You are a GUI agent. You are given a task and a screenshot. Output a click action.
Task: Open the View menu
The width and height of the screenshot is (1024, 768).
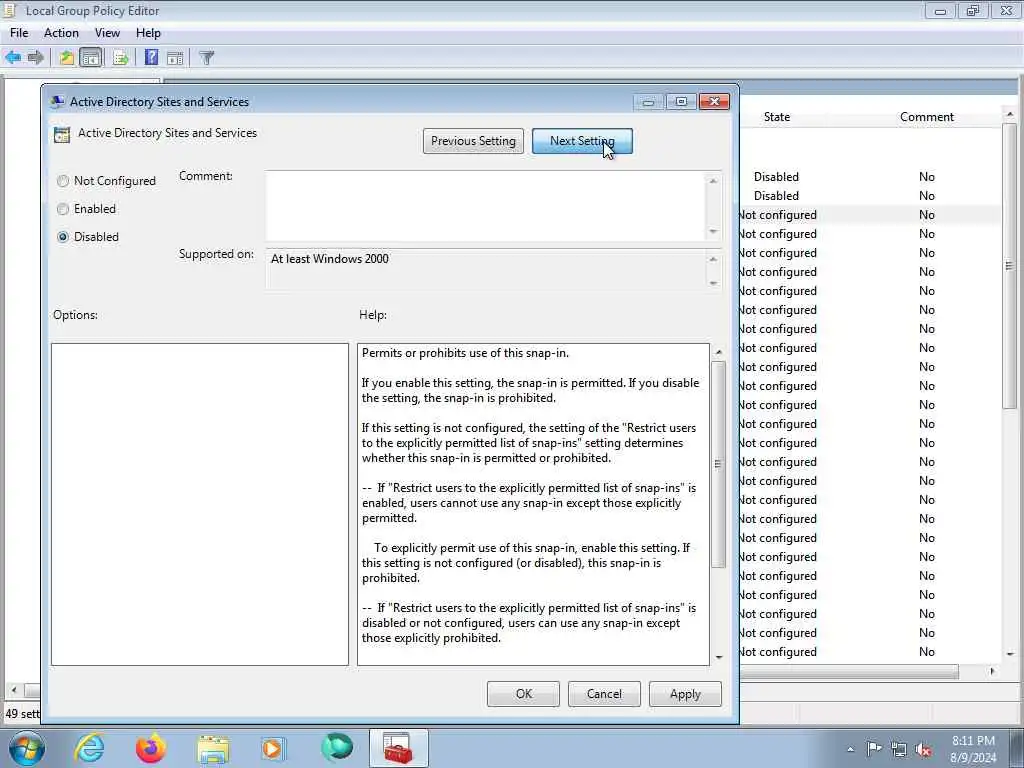[107, 33]
